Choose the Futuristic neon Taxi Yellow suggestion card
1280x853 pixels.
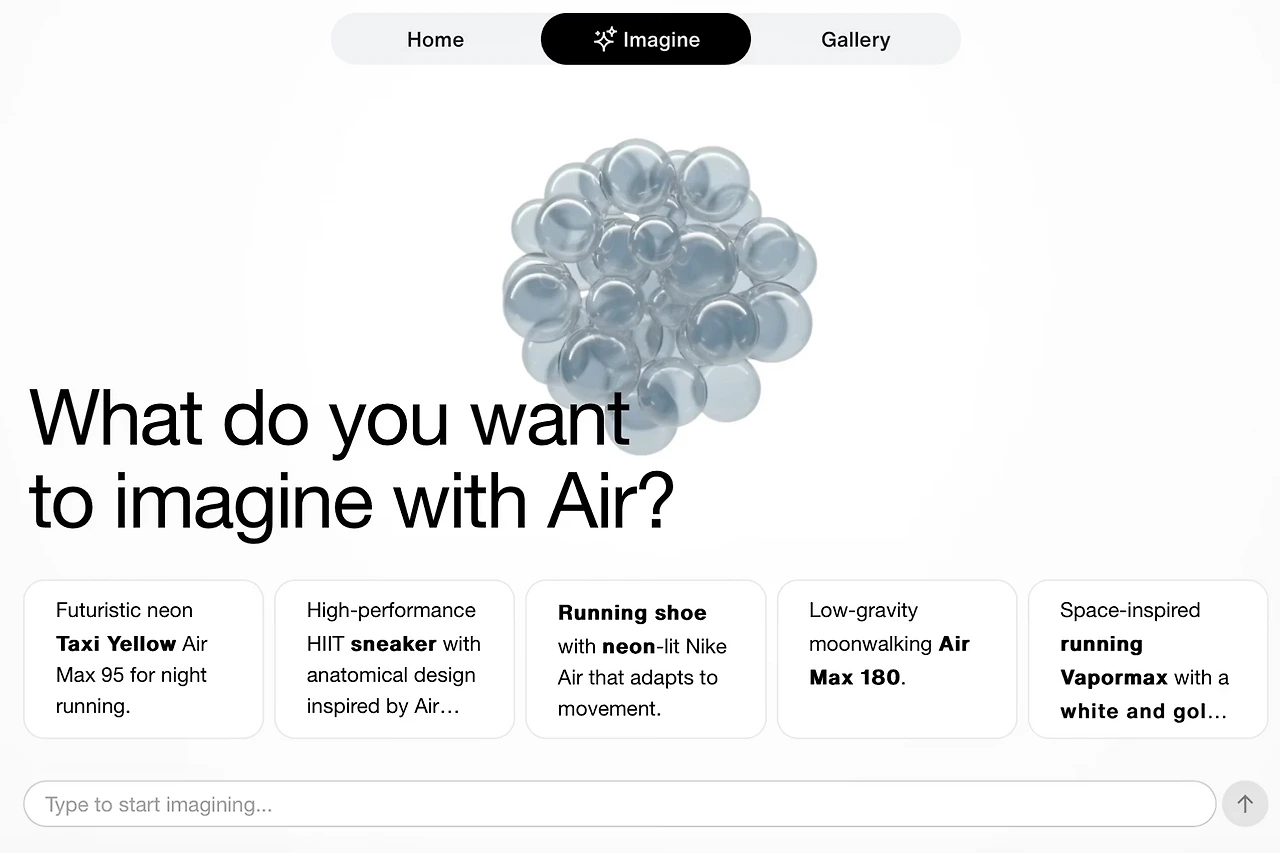pos(144,659)
